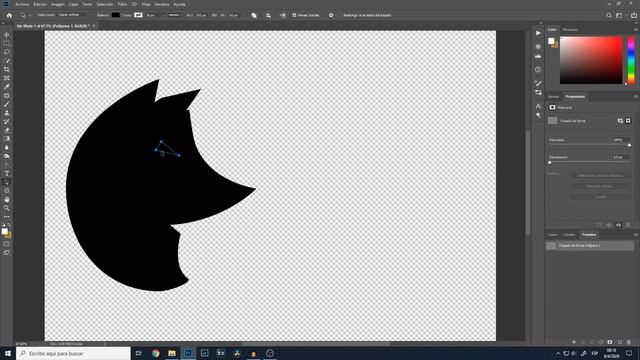The image size is (640, 360).
Task: Open the stroke line type dropdown
Action: point(175,15)
